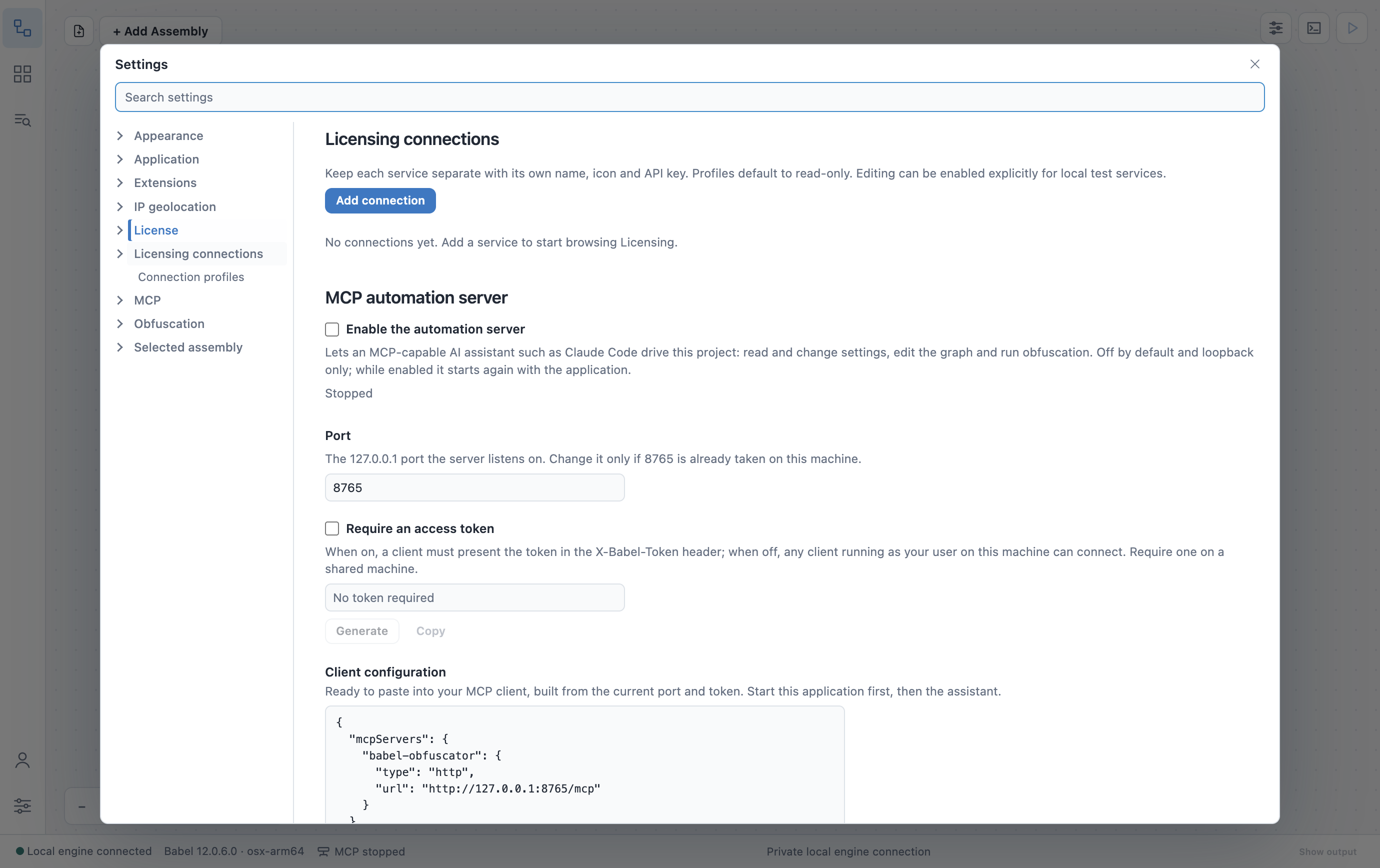Image resolution: width=1380 pixels, height=868 pixels.
Task: Check Require an access token
Action: pyautogui.click(x=332, y=528)
